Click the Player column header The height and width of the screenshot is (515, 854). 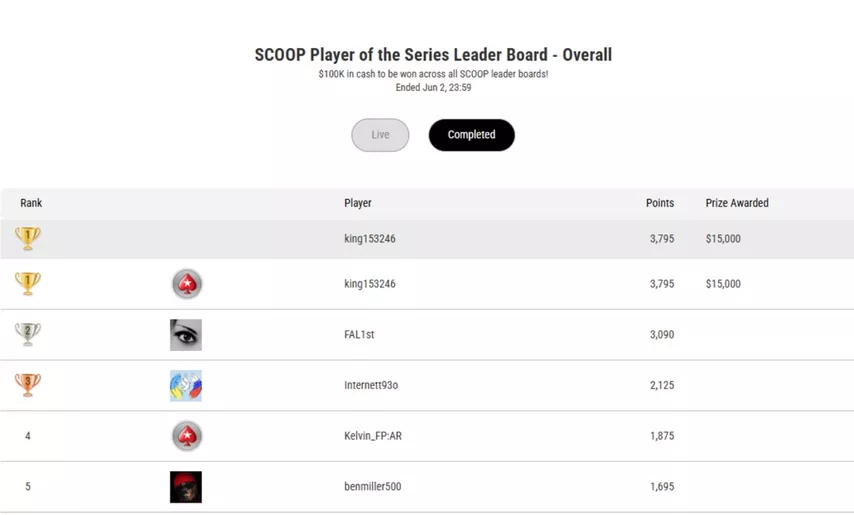click(x=358, y=203)
